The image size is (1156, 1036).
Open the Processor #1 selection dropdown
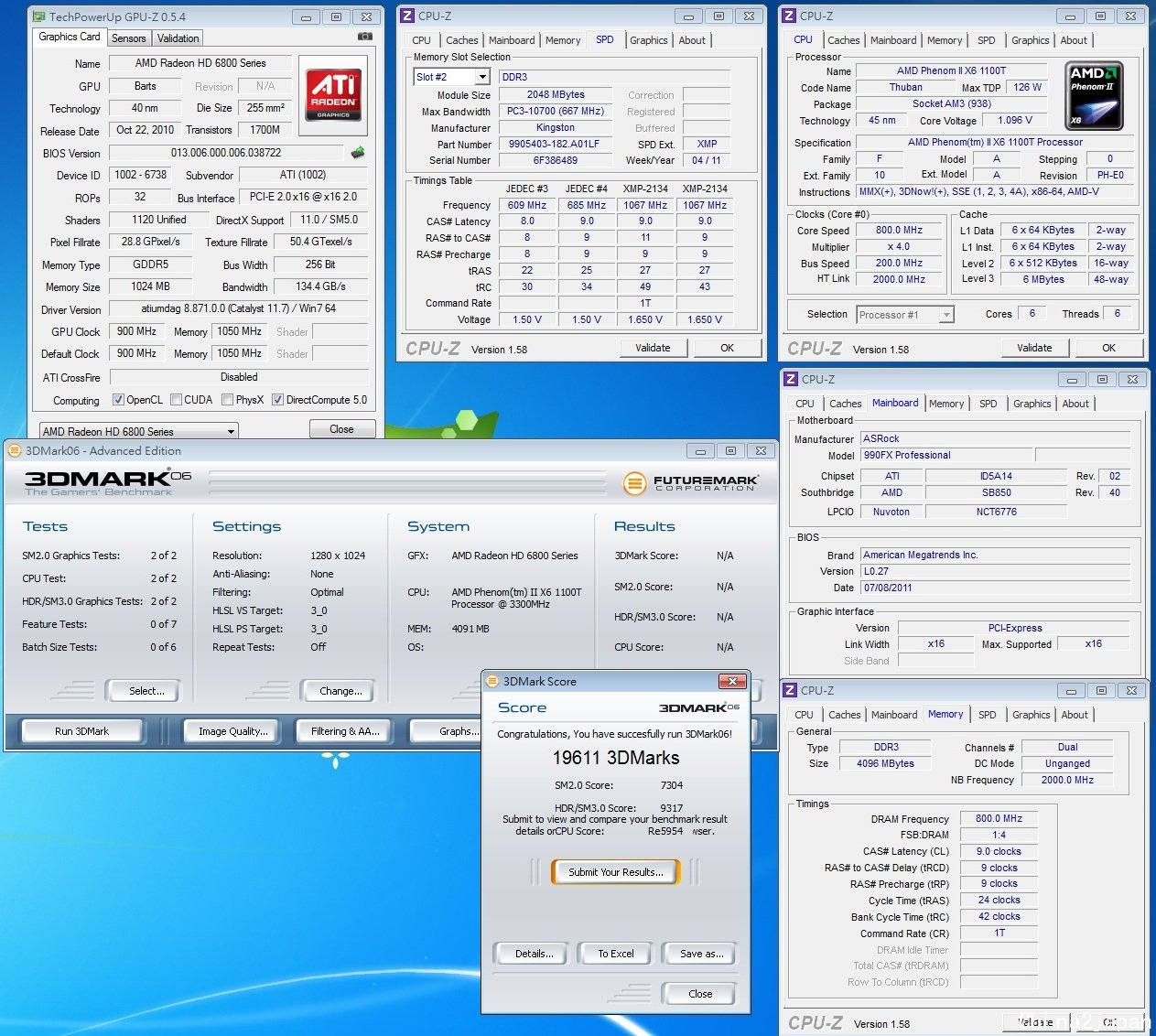946,315
